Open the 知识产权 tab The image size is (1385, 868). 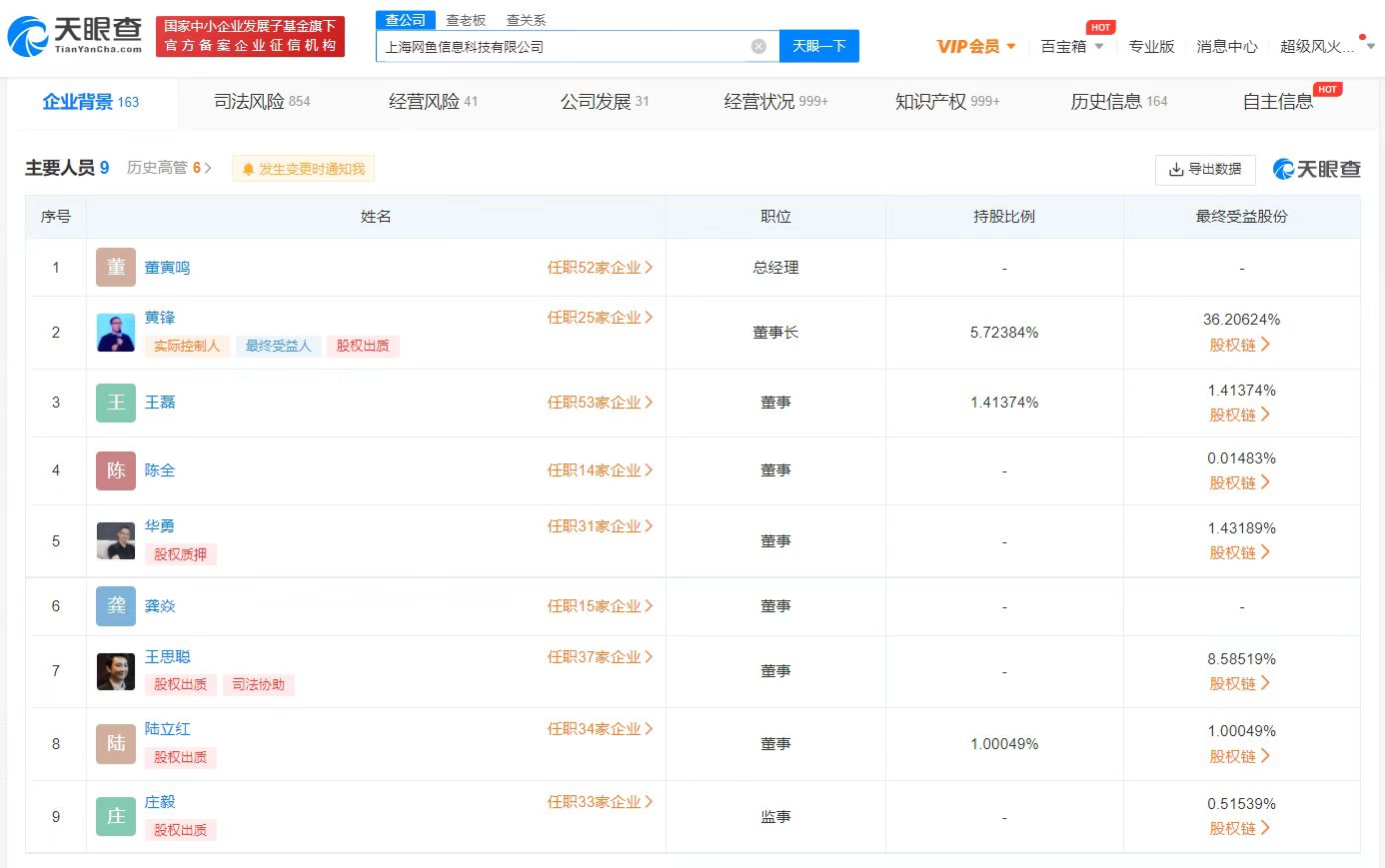[x=947, y=102]
